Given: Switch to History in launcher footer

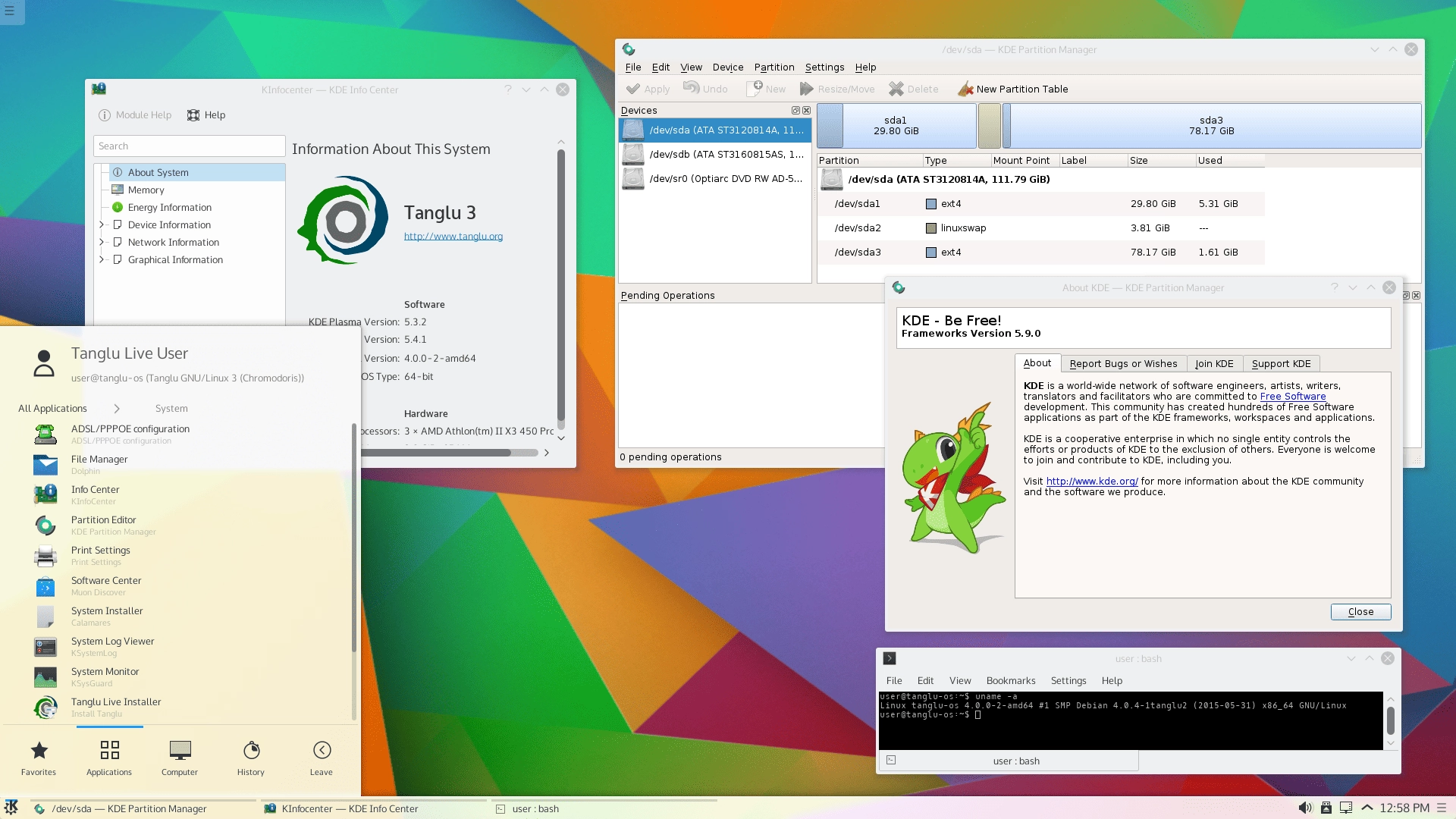Looking at the screenshot, I should pyautogui.click(x=251, y=758).
